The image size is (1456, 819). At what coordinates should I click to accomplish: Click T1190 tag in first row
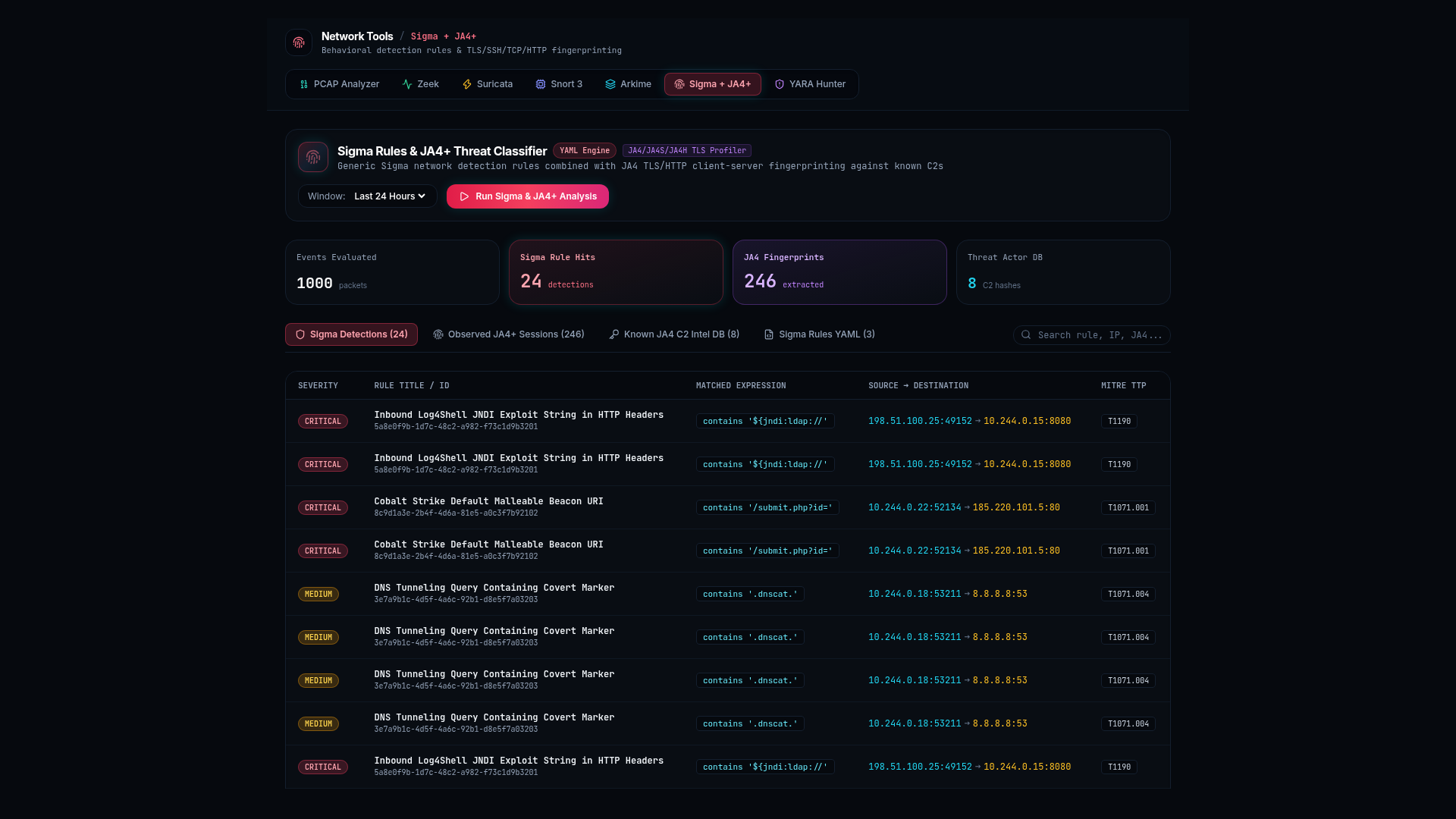(x=1119, y=422)
